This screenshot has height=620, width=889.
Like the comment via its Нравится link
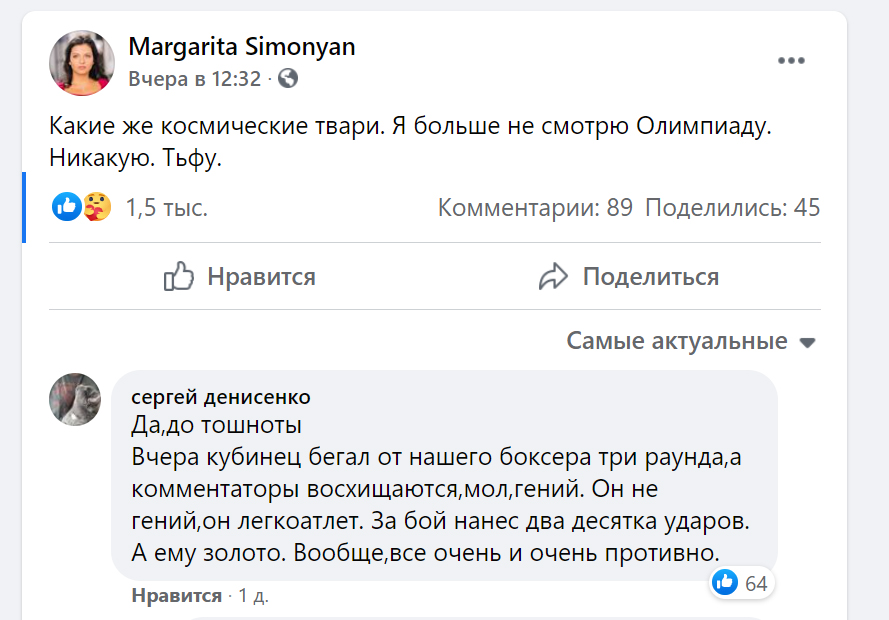(x=176, y=596)
